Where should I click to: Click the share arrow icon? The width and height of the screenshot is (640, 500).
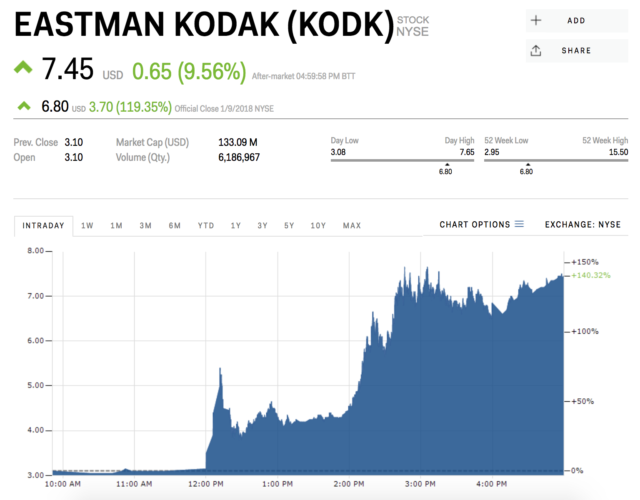point(536,50)
